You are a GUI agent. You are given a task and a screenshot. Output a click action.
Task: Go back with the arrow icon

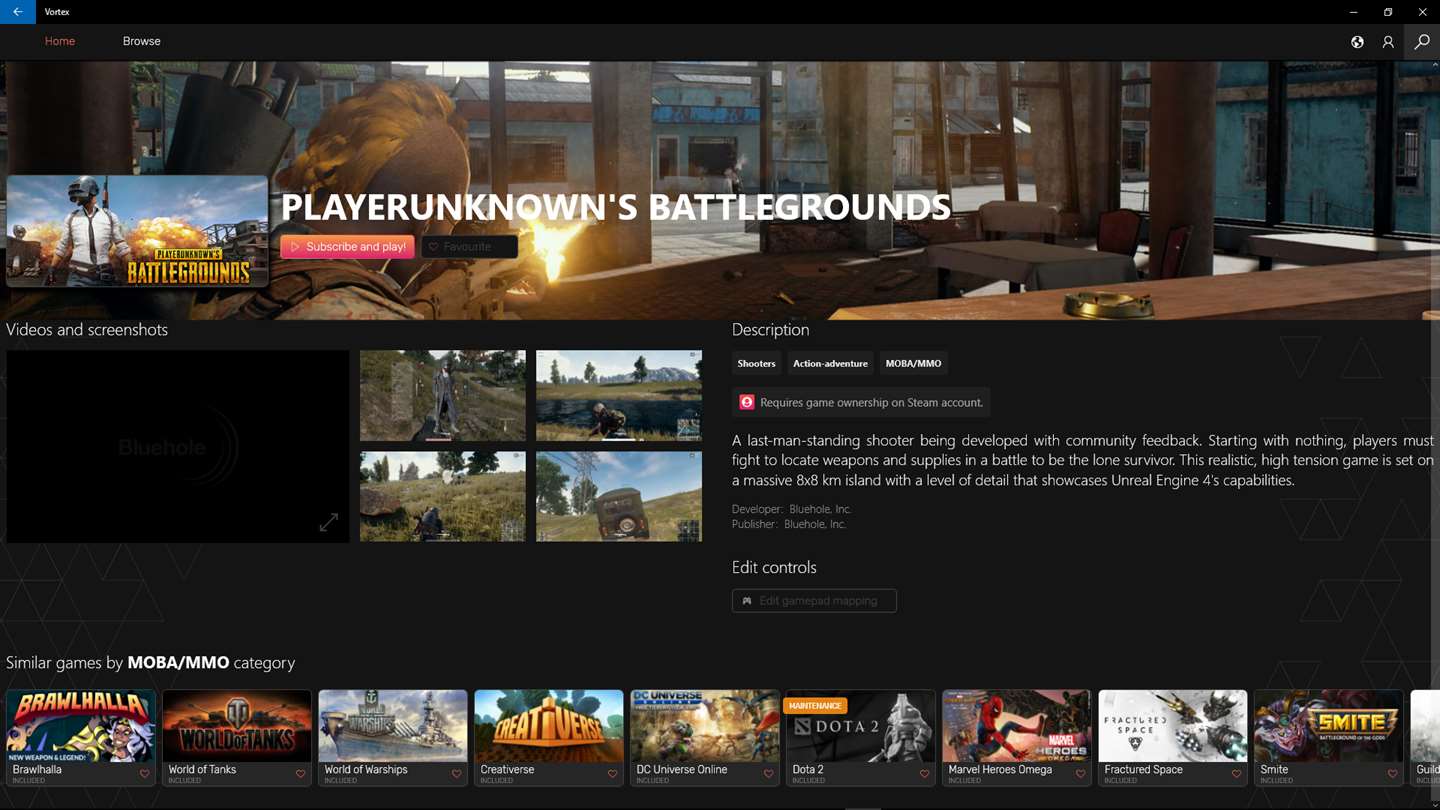18,12
